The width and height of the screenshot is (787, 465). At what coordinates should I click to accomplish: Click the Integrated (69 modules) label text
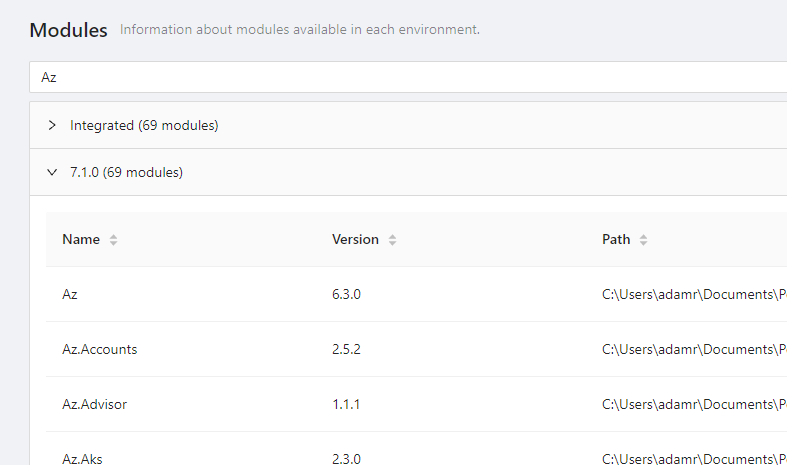click(x=144, y=125)
